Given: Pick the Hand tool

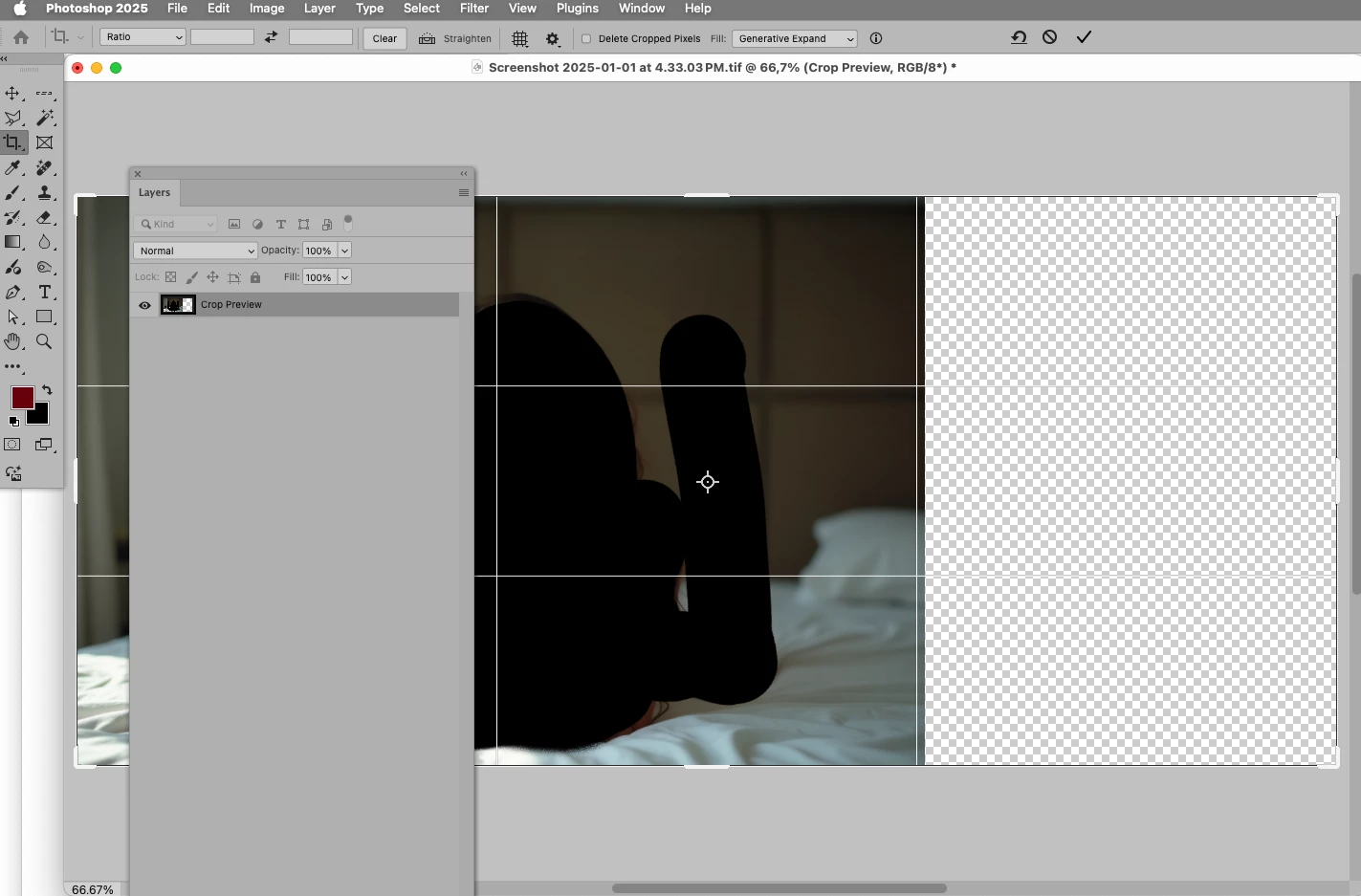Looking at the screenshot, I should click(13, 341).
